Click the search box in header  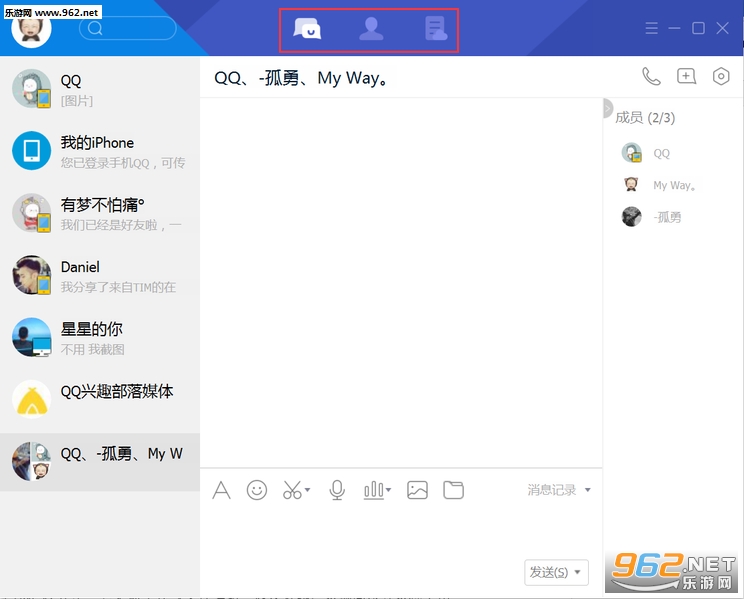click(128, 28)
